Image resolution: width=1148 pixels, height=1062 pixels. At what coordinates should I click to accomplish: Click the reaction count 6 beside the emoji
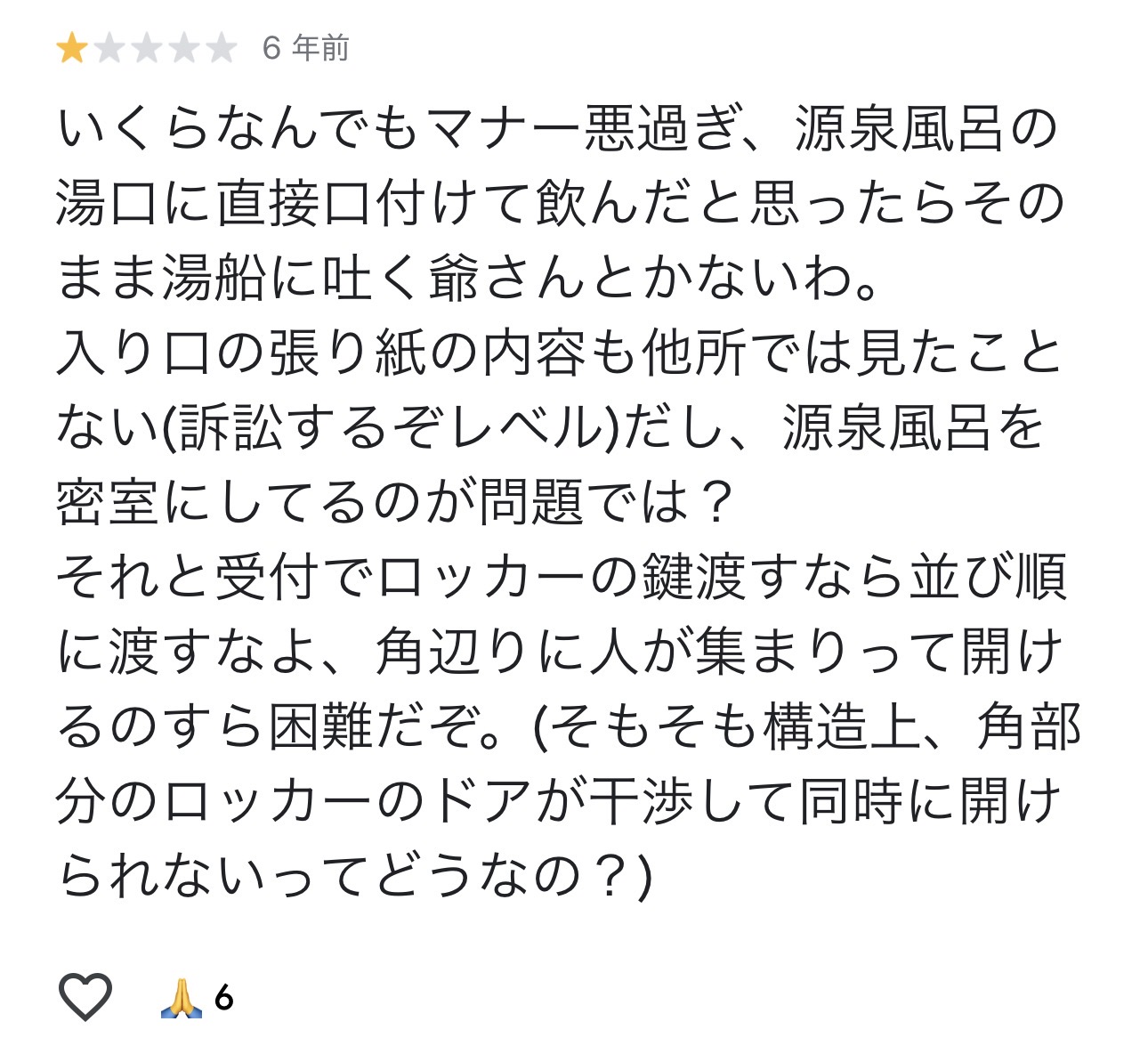[x=224, y=998]
